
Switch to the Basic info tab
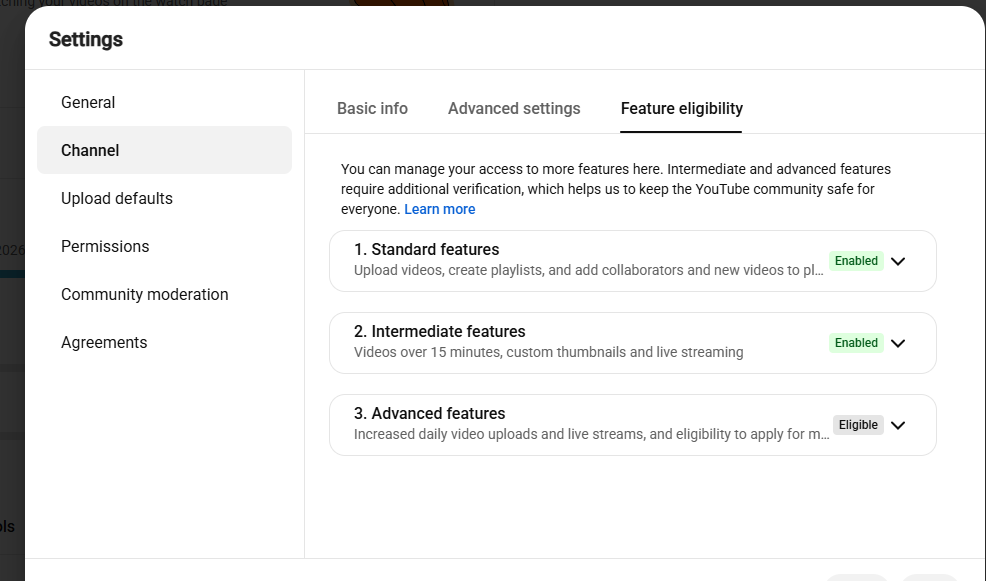(372, 109)
